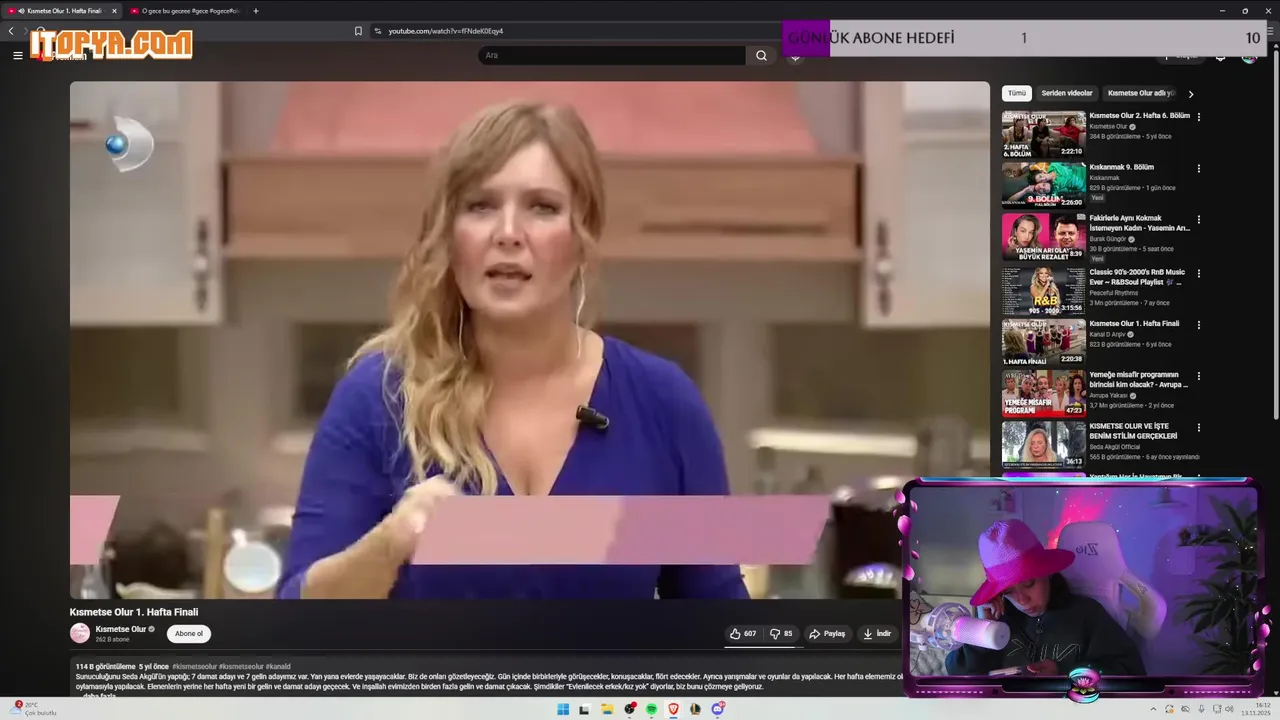Open Classic 90's-2000's RnB Music thumbnail

tap(1044, 291)
